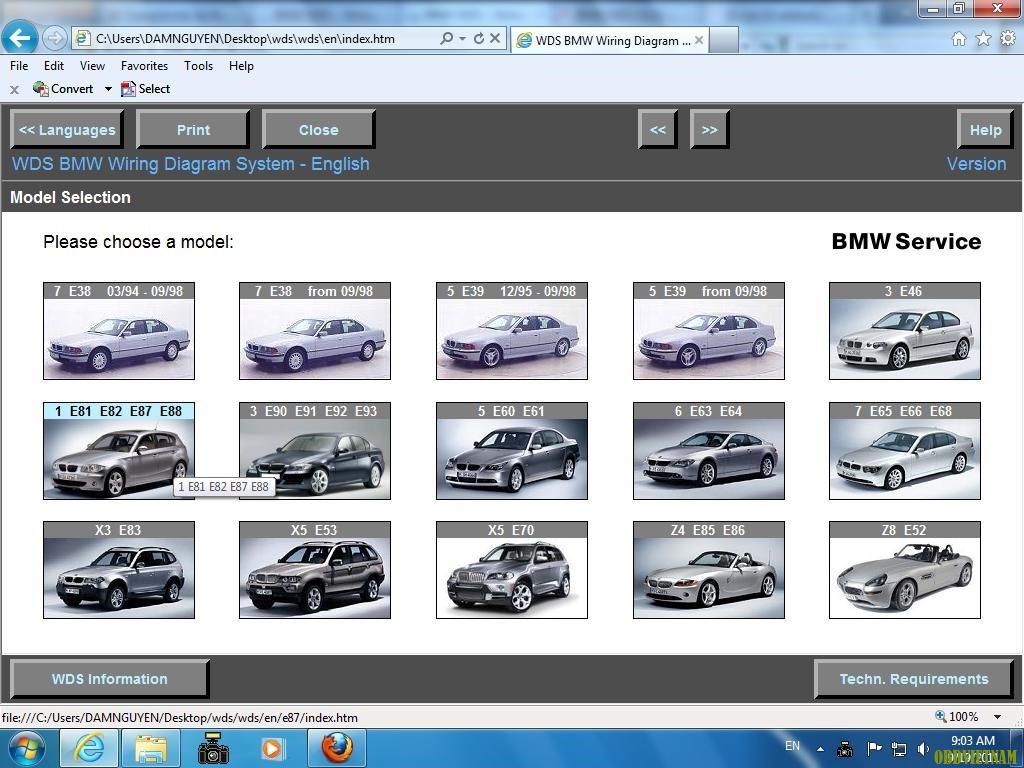Open the Favorites menu
The image size is (1024, 768).
tap(144, 66)
